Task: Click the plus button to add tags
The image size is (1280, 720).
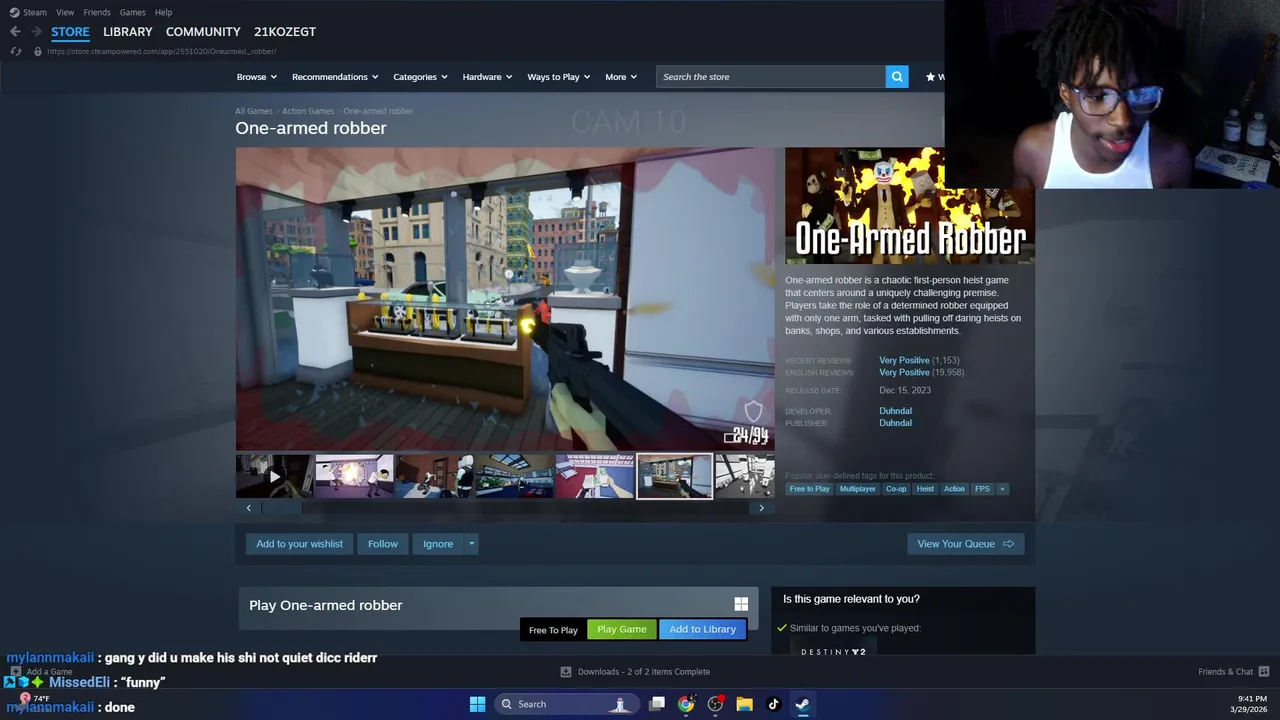Action: coord(1002,489)
